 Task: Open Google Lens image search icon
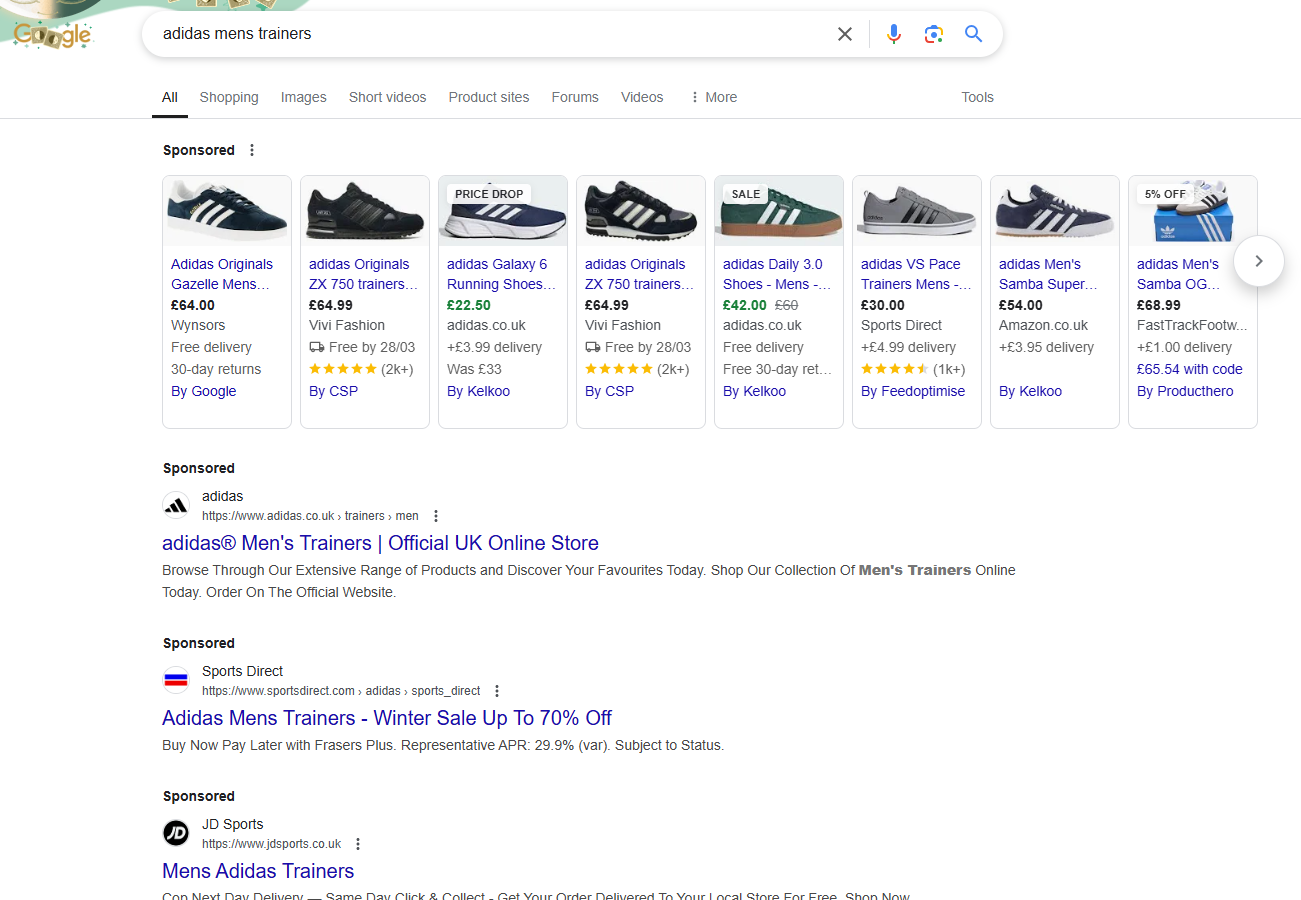click(x=934, y=34)
